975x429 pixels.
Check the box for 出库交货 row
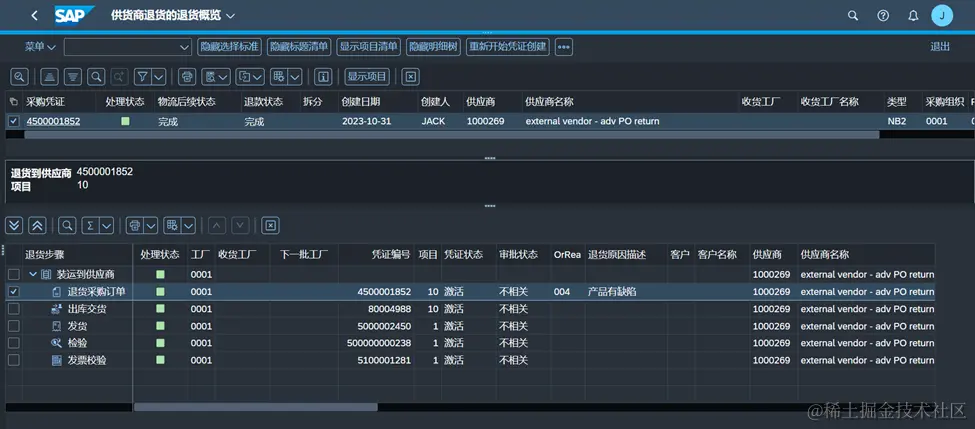click(x=13, y=309)
